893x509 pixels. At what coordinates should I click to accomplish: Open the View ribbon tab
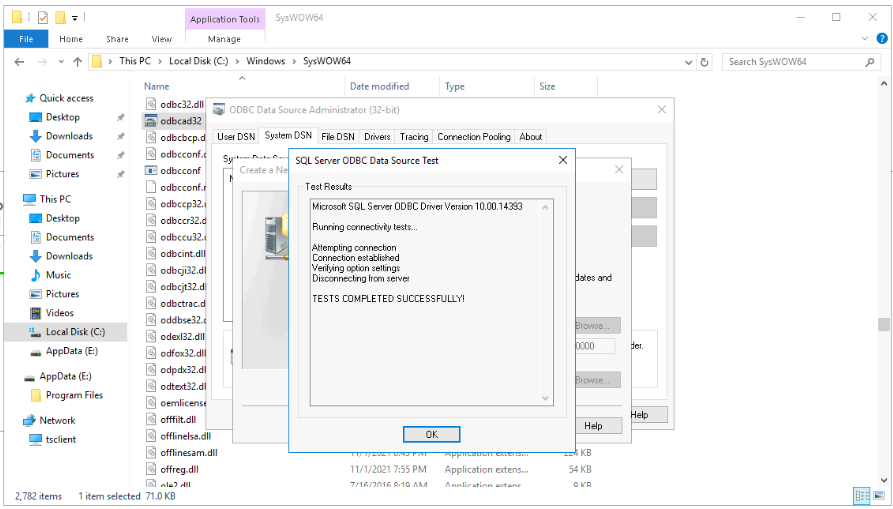click(x=161, y=39)
